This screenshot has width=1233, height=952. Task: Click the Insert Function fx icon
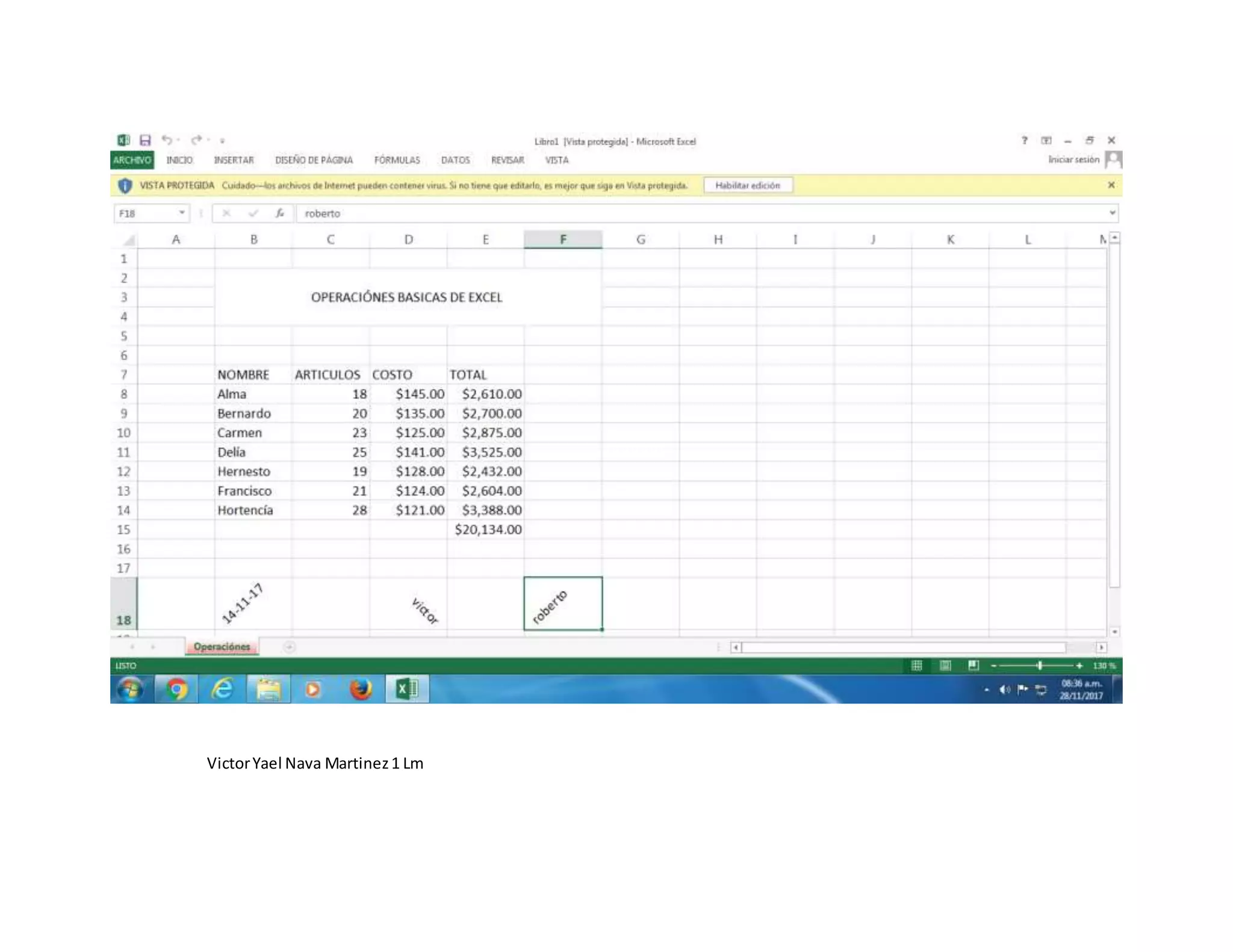[280, 213]
